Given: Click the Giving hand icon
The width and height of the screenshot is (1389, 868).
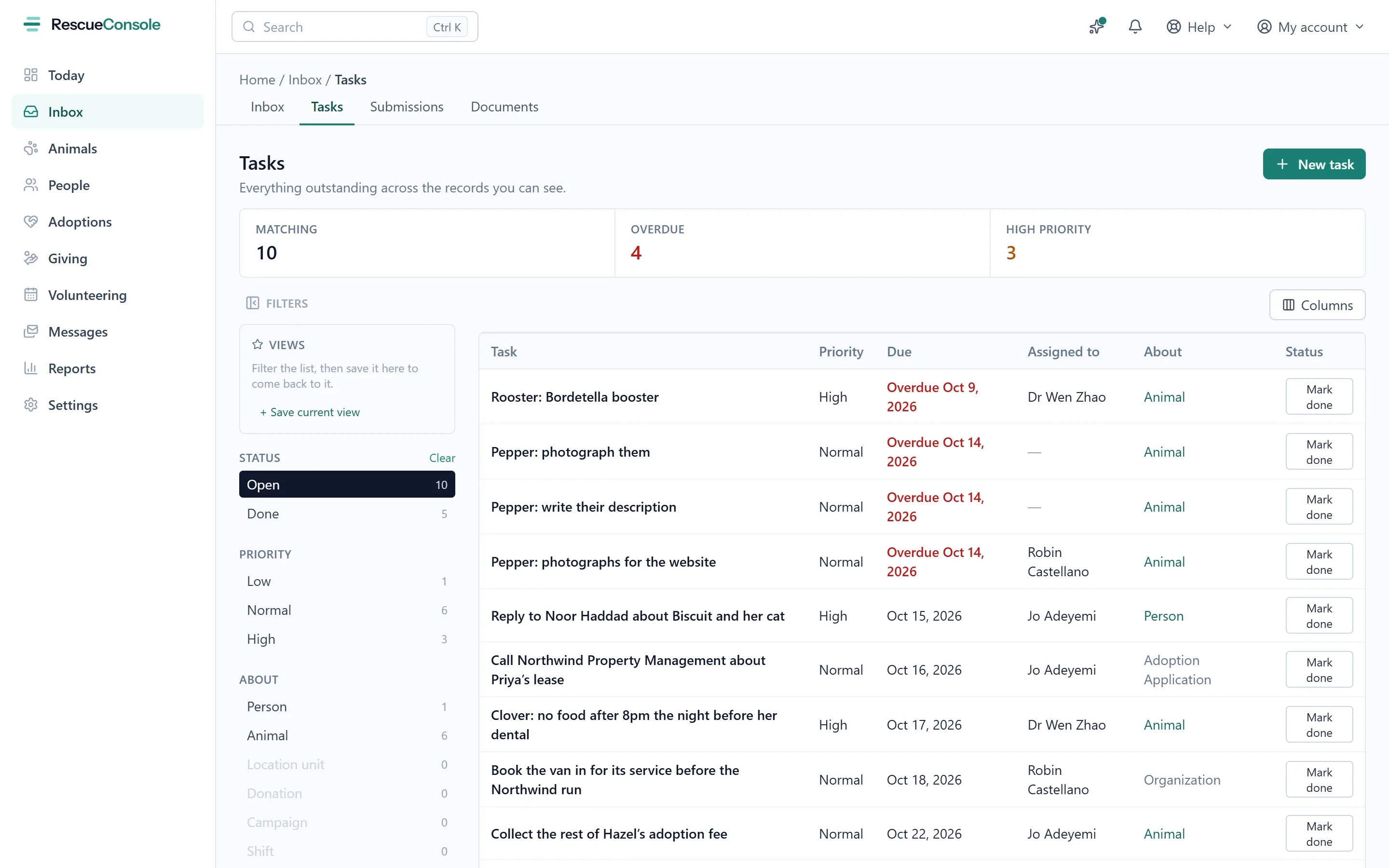Looking at the screenshot, I should [x=31, y=258].
